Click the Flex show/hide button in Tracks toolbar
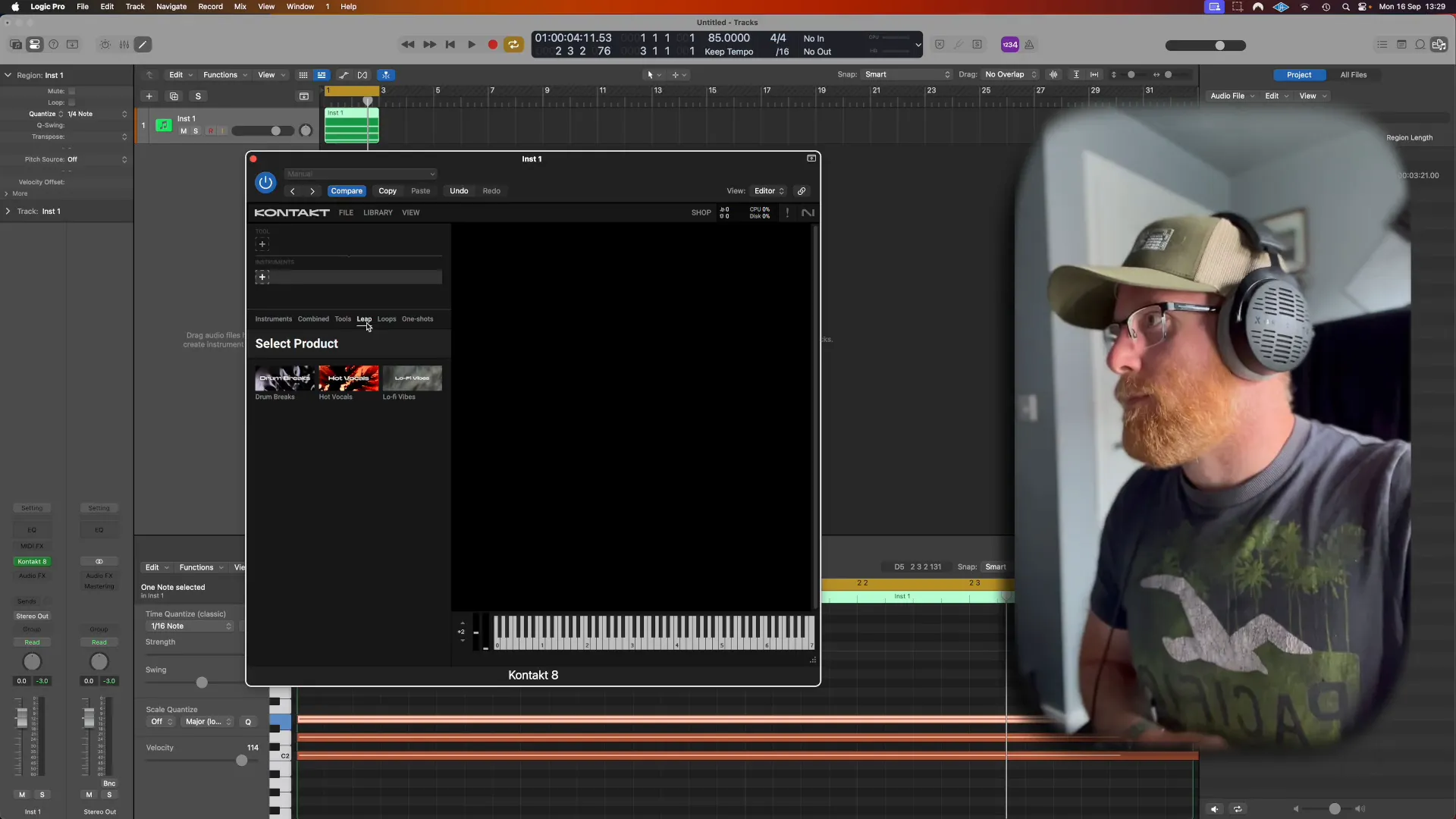The height and width of the screenshot is (819, 1456). coord(362,75)
